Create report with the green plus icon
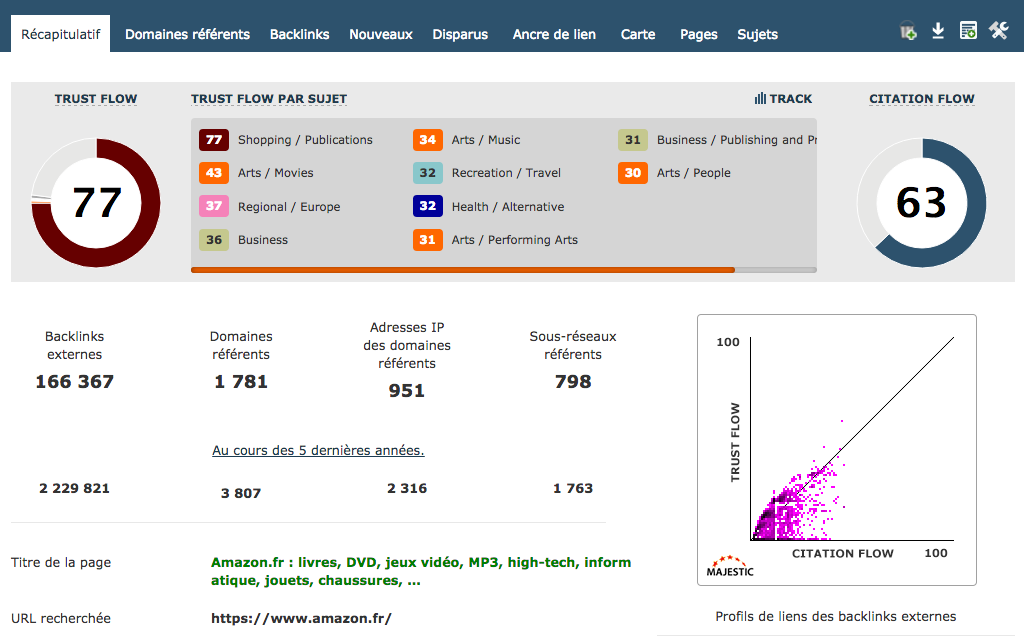This screenshot has height=638, width=1024. 968,30
